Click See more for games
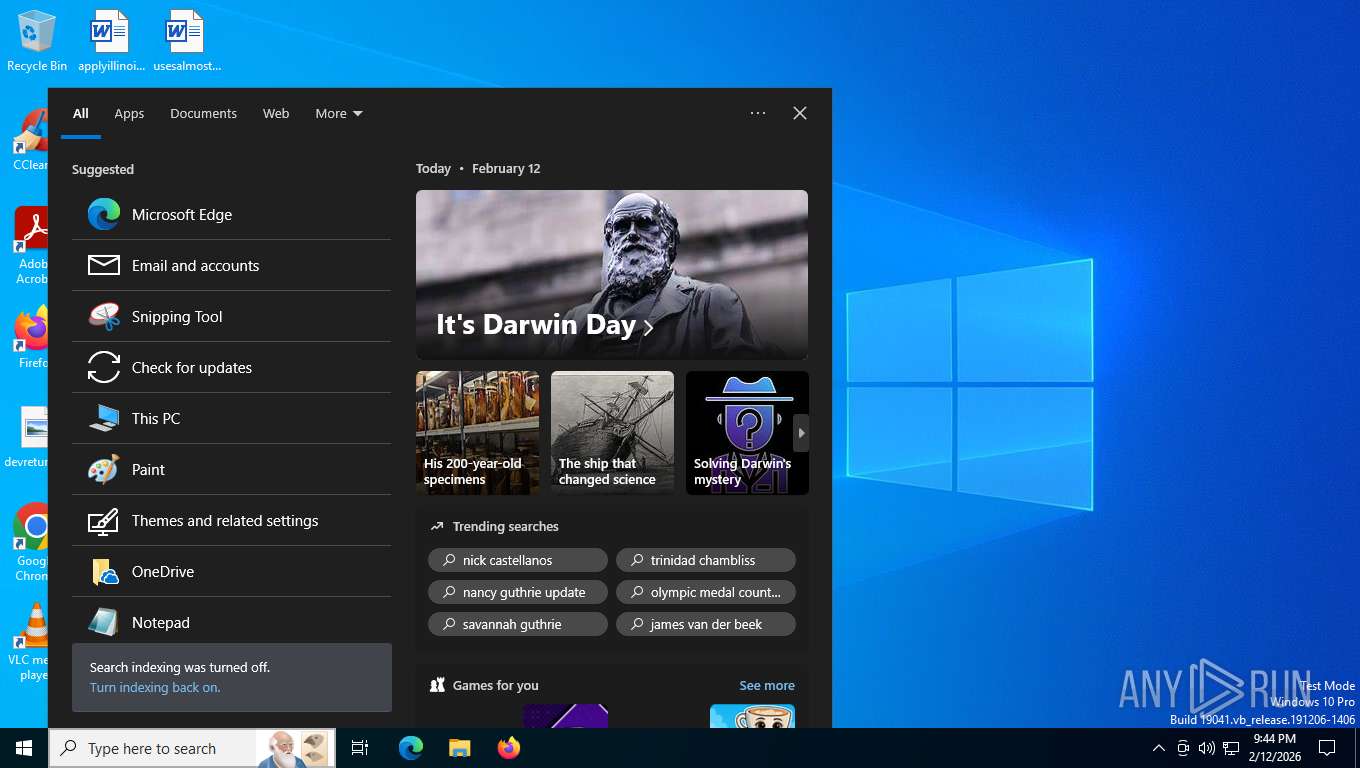The image size is (1360, 768). click(x=767, y=685)
